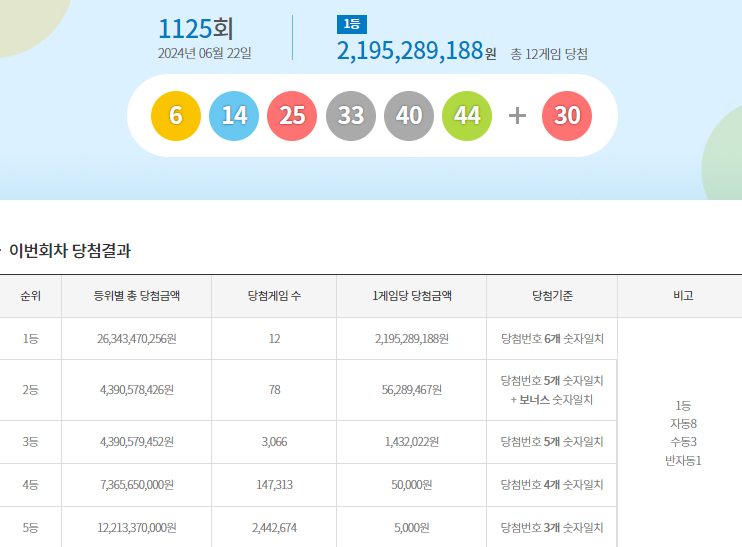Image resolution: width=742 pixels, height=547 pixels.
Task: Click the blue 1등 badge
Action: coord(352,24)
